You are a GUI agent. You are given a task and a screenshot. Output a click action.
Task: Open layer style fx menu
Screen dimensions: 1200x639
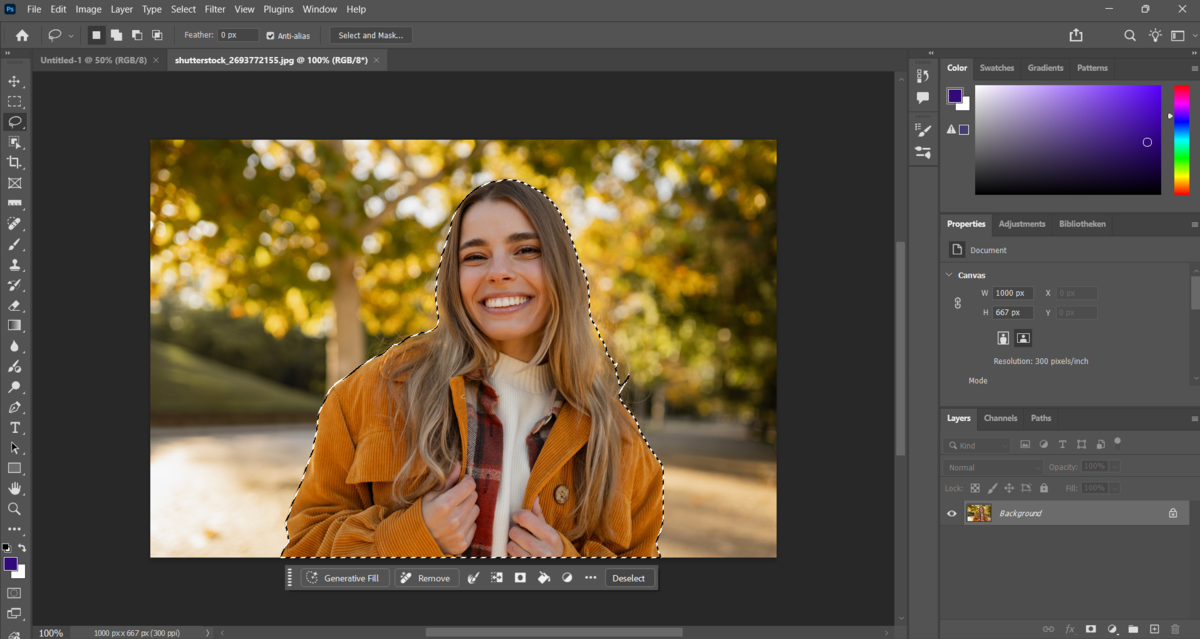1070,629
